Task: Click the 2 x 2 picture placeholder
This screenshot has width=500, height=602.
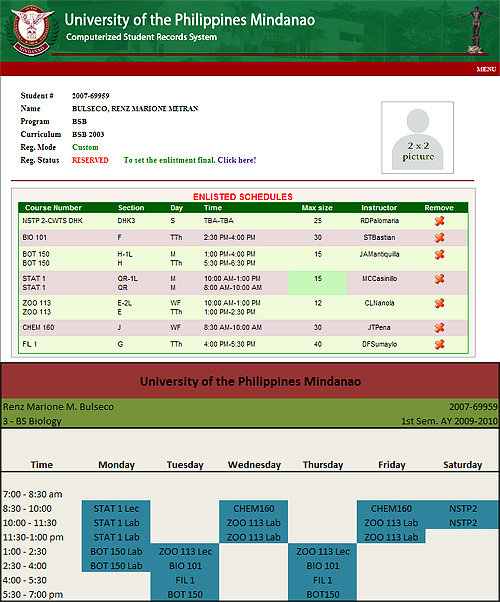Action: 417,137
